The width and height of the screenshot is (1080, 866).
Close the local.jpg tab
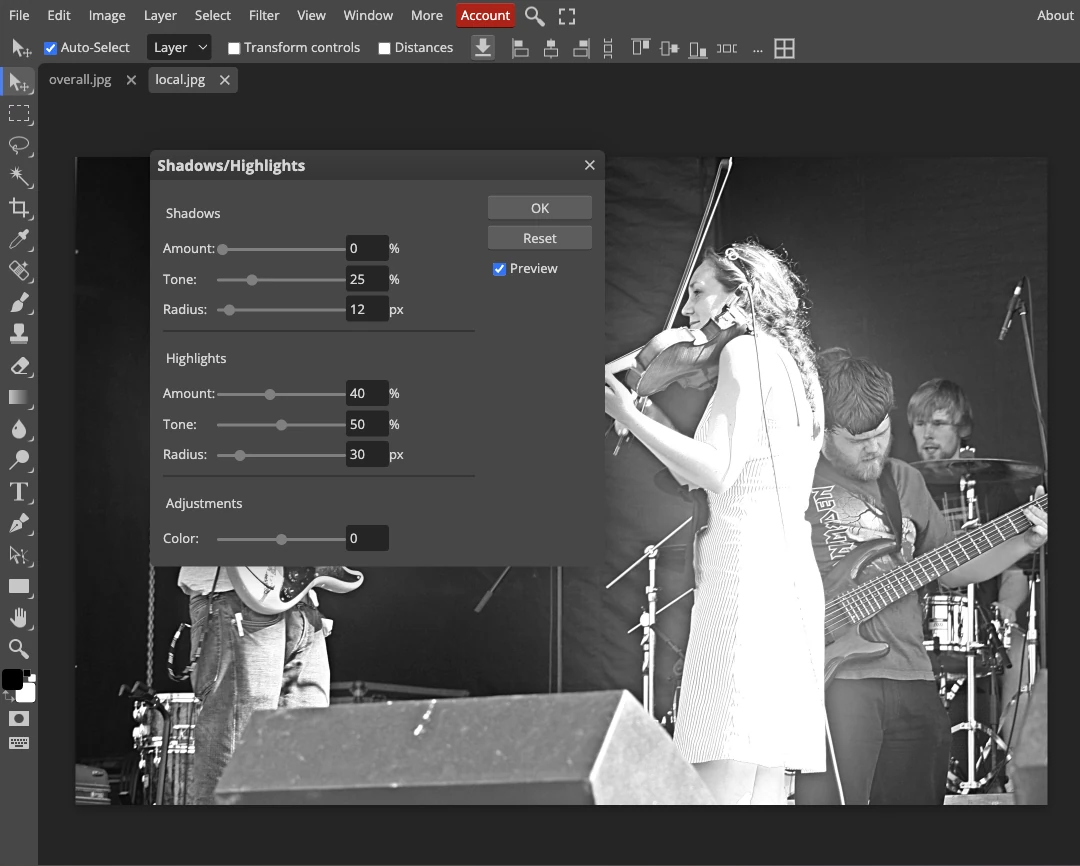(225, 80)
